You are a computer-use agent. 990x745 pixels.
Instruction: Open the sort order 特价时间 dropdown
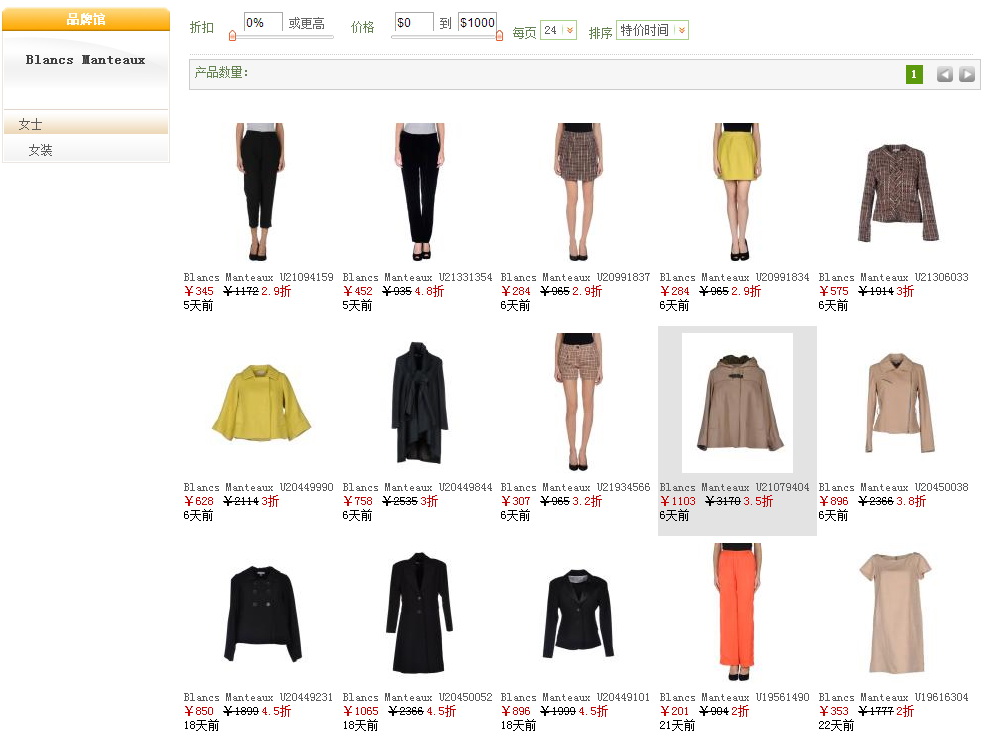pos(652,30)
